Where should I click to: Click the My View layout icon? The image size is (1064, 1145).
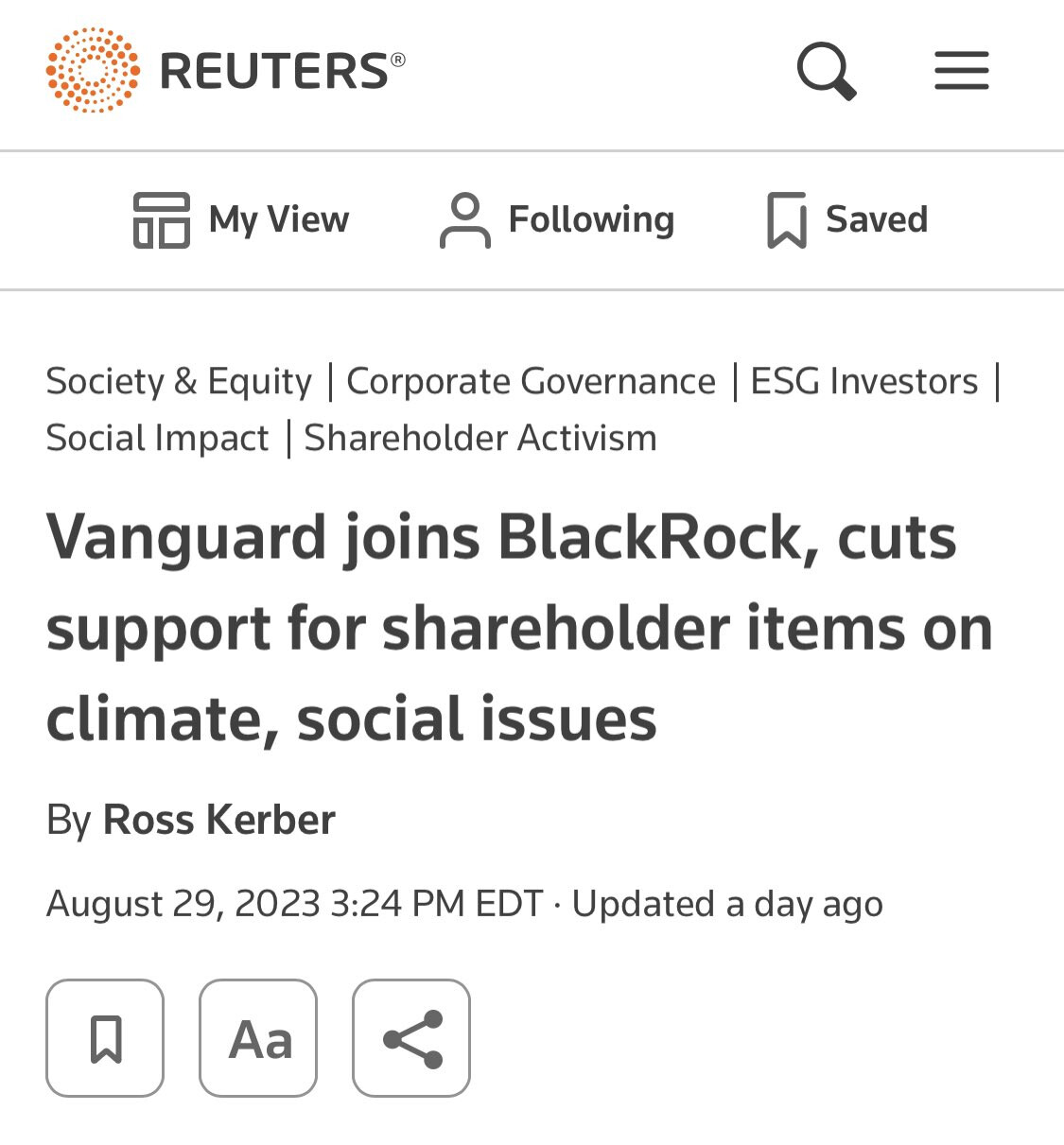(x=161, y=219)
